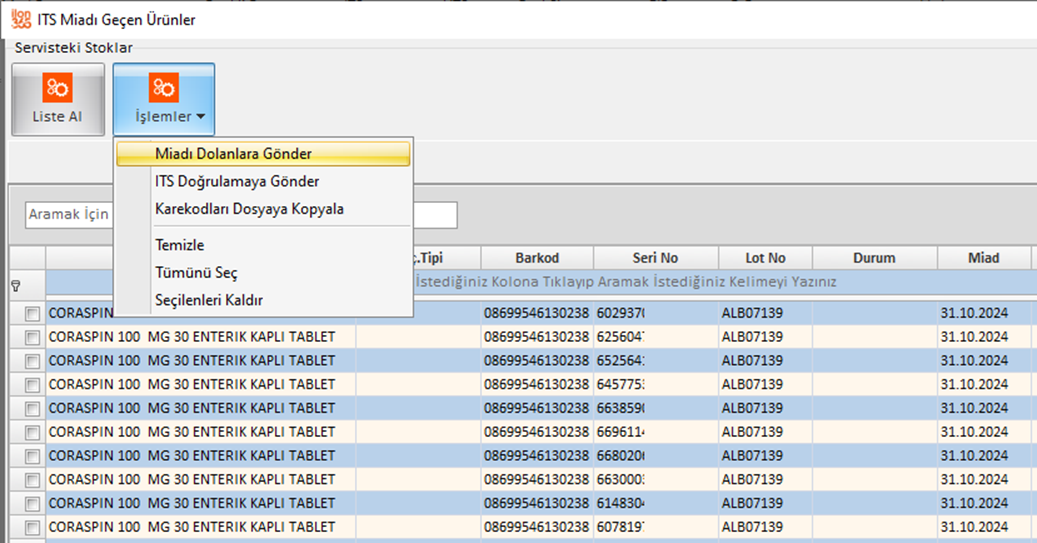The width and height of the screenshot is (1037, 543).
Task: Select Karekodları Dosyaya Kopyala entry
Action: (249, 209)
